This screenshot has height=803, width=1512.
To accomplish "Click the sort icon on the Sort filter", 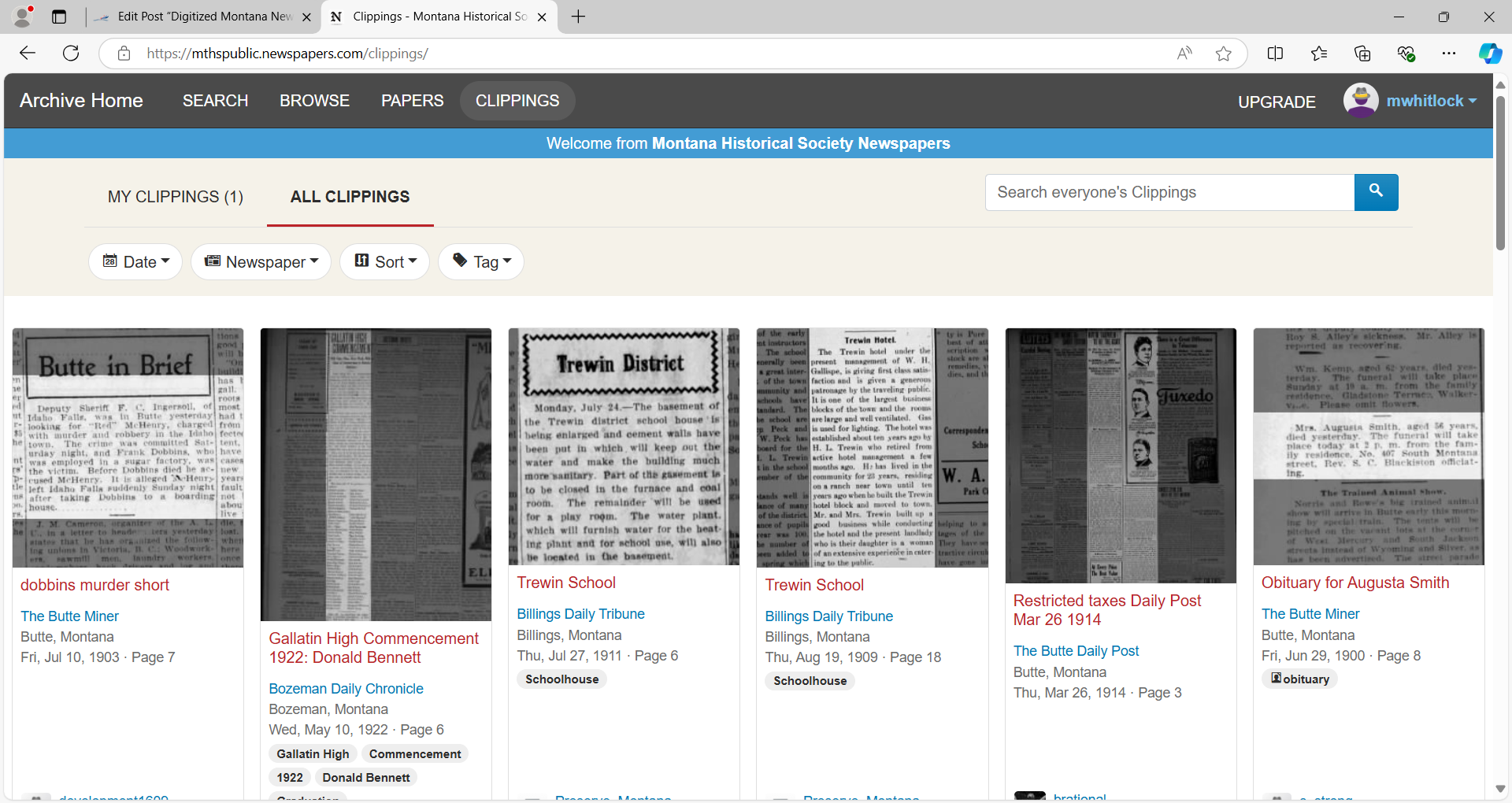I will [361, 261].
